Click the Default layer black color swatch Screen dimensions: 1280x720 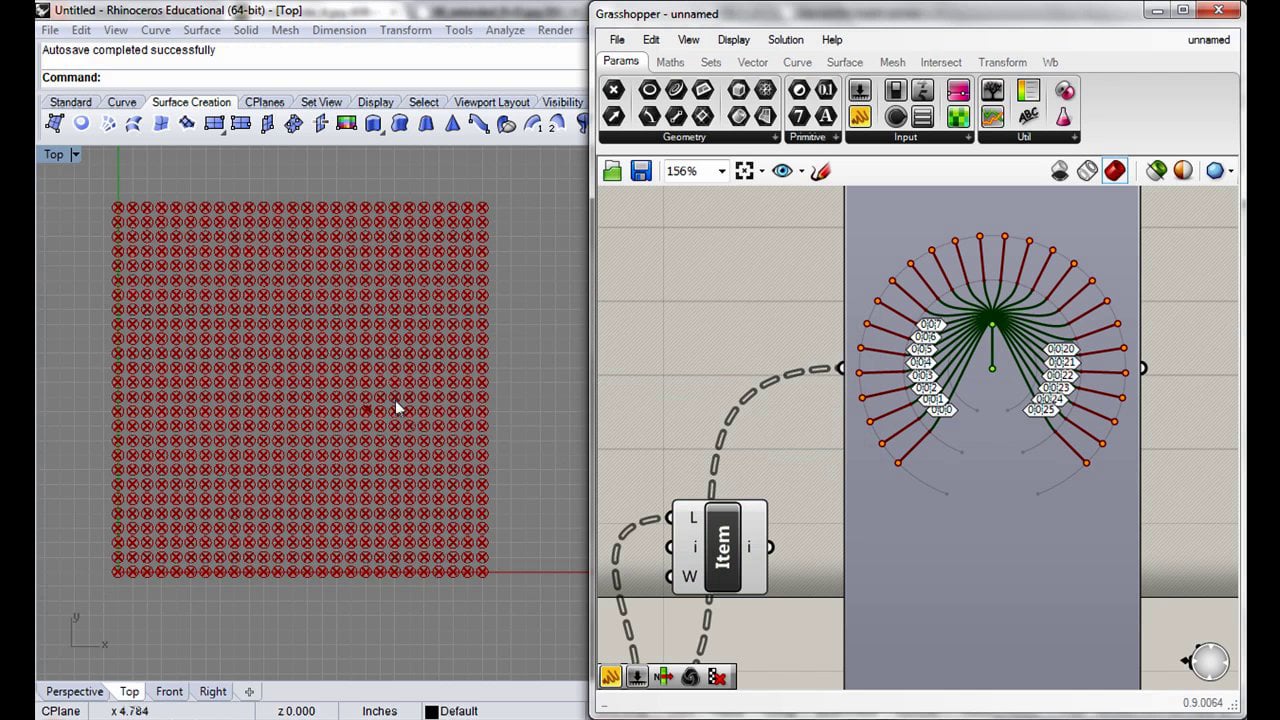click(432, 711)
